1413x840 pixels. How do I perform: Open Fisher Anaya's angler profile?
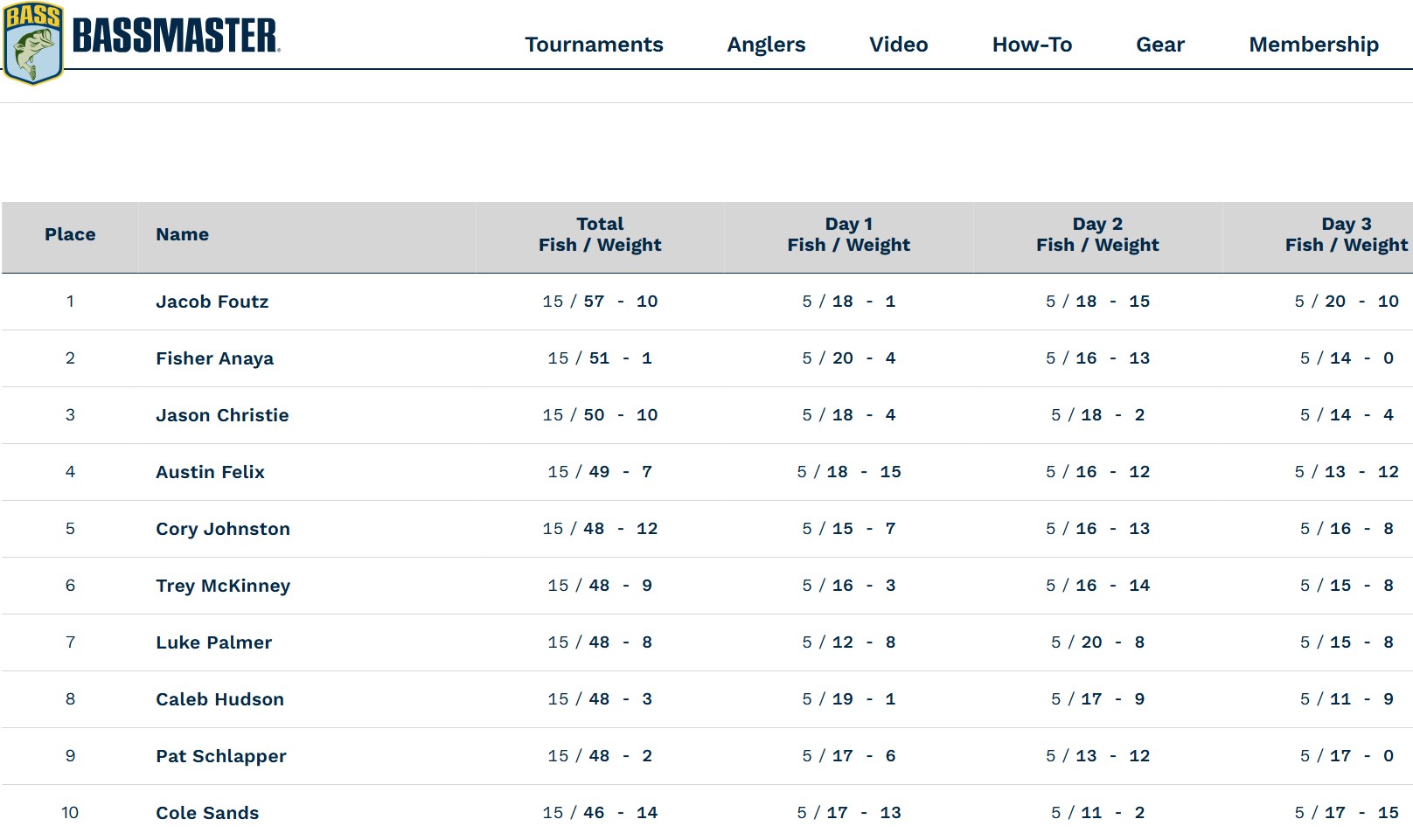(x=214, y=358)
